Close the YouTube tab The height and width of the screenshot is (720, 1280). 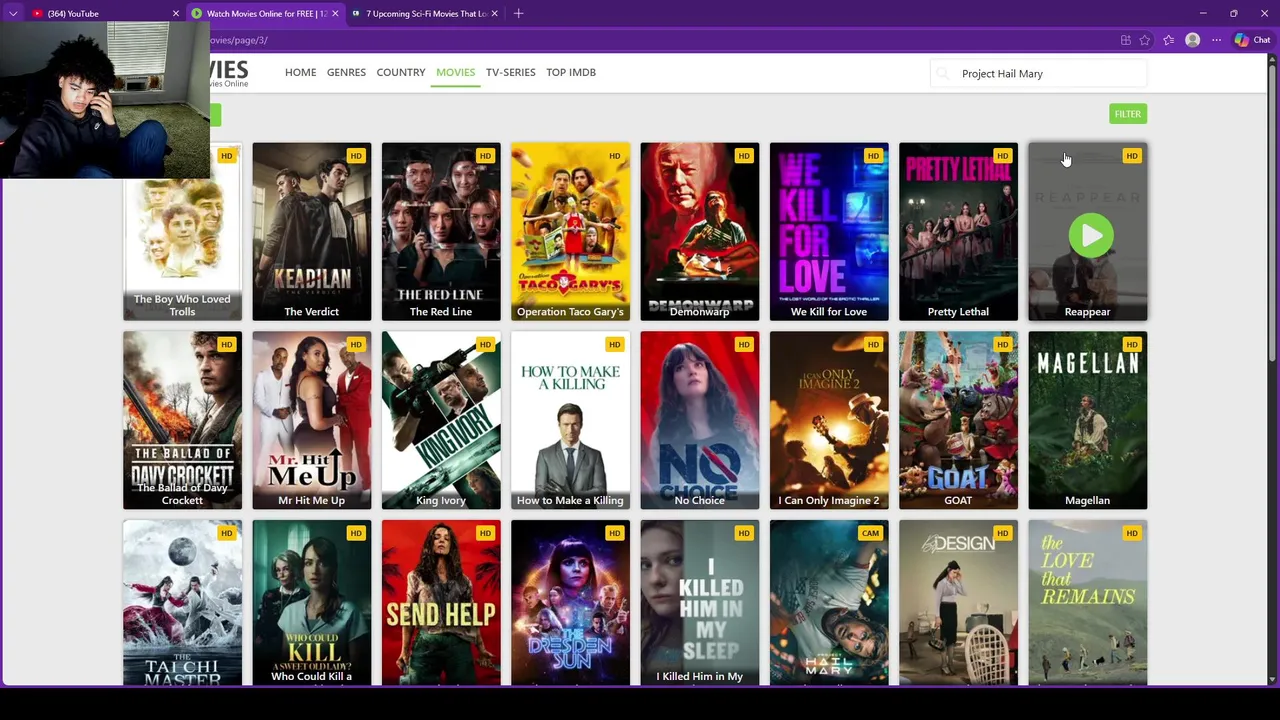(176, 13)
